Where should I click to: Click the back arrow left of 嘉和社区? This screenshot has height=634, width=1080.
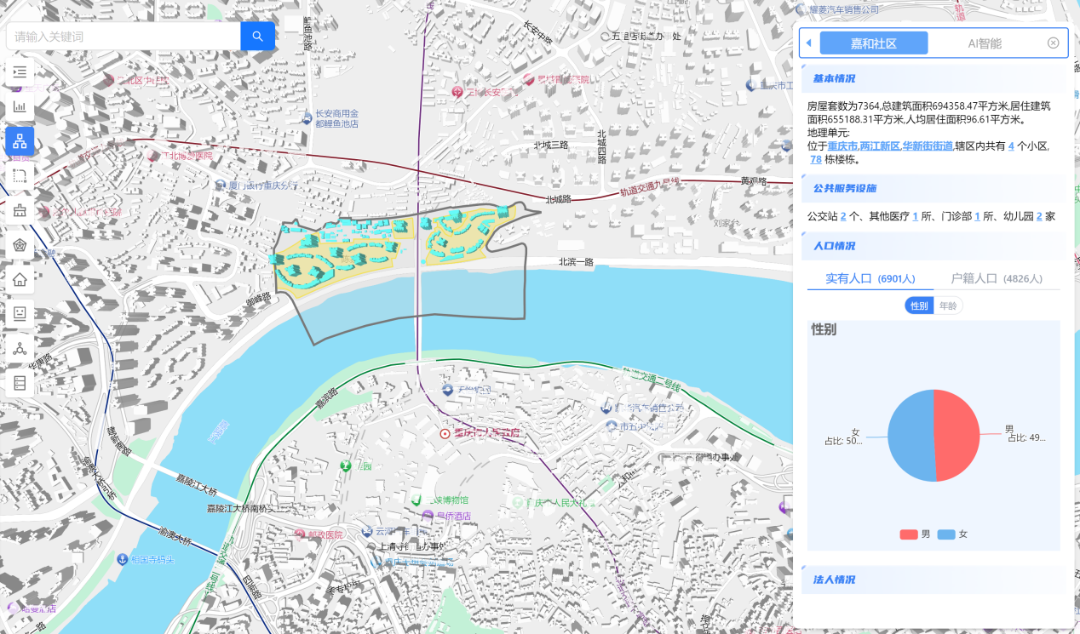[809, 43]
